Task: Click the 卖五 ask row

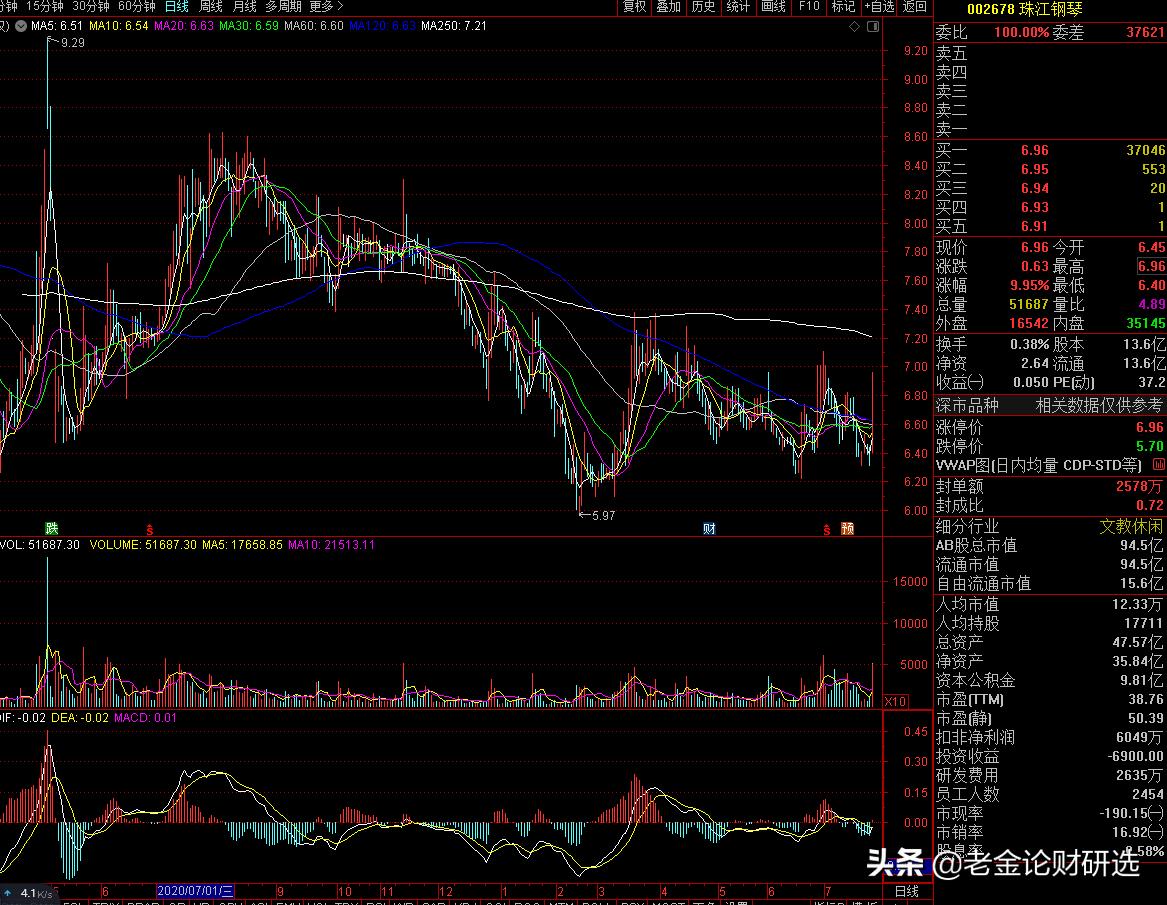Action: [x=1050, y=54]
